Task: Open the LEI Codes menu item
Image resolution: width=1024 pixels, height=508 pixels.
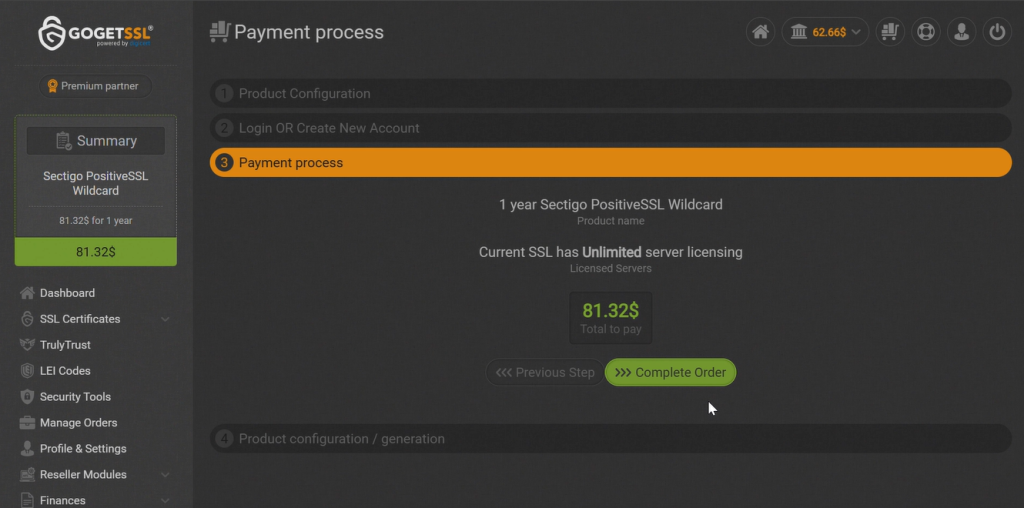Action: click(x=65, y=371)
